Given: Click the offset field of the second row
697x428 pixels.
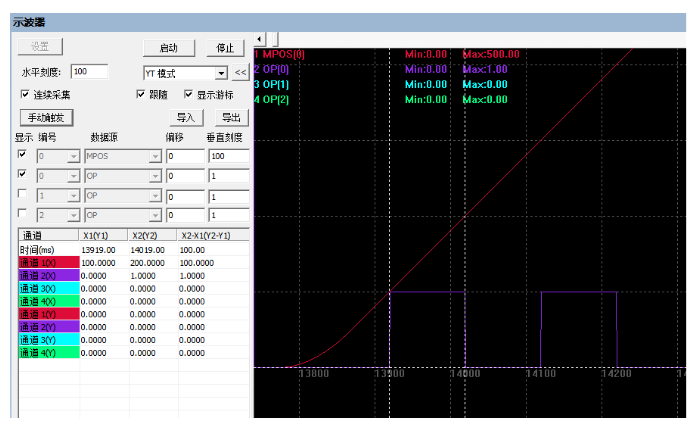Looking at the screenshot, I should [x=185, y=176].
